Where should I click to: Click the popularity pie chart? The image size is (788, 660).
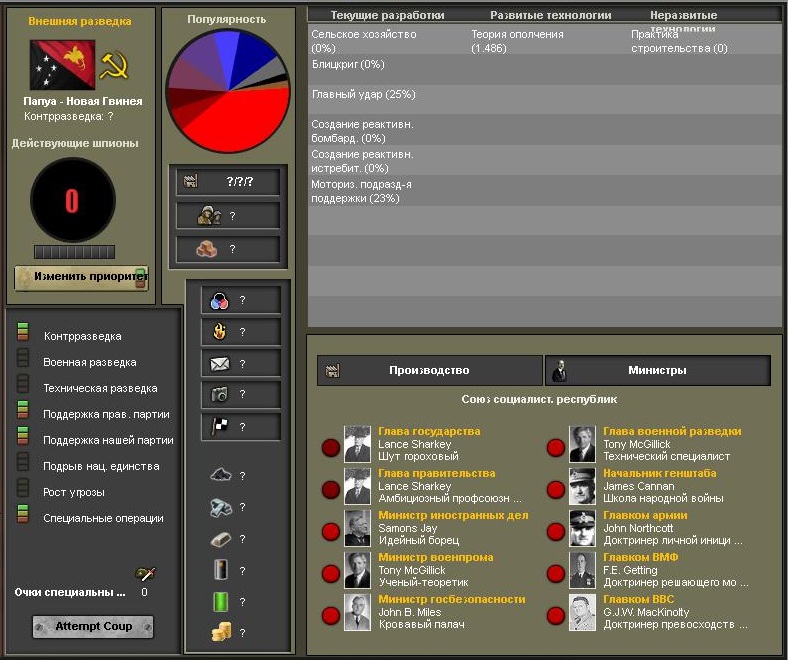point(228,90)
